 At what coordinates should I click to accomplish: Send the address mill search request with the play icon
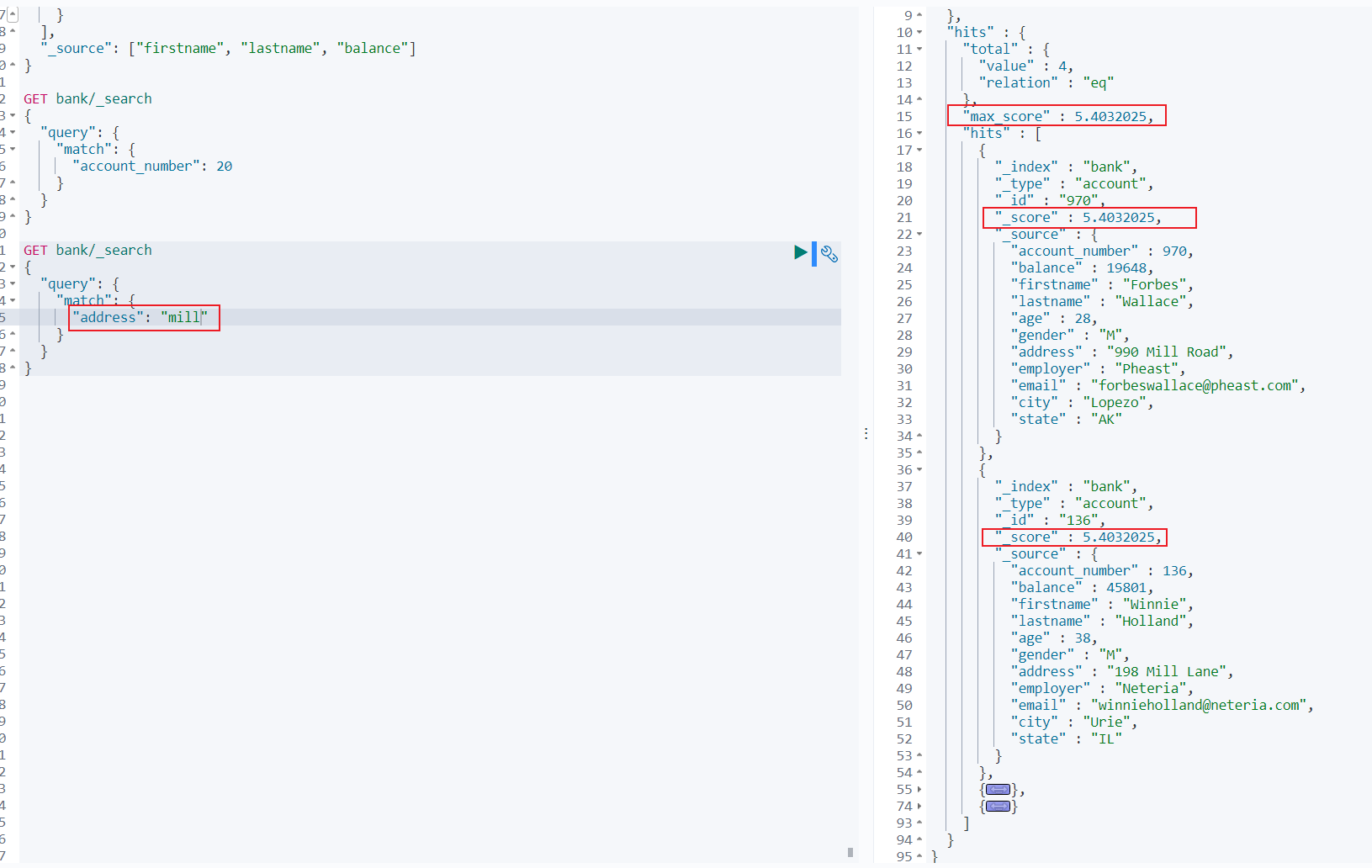coord(801,252)
